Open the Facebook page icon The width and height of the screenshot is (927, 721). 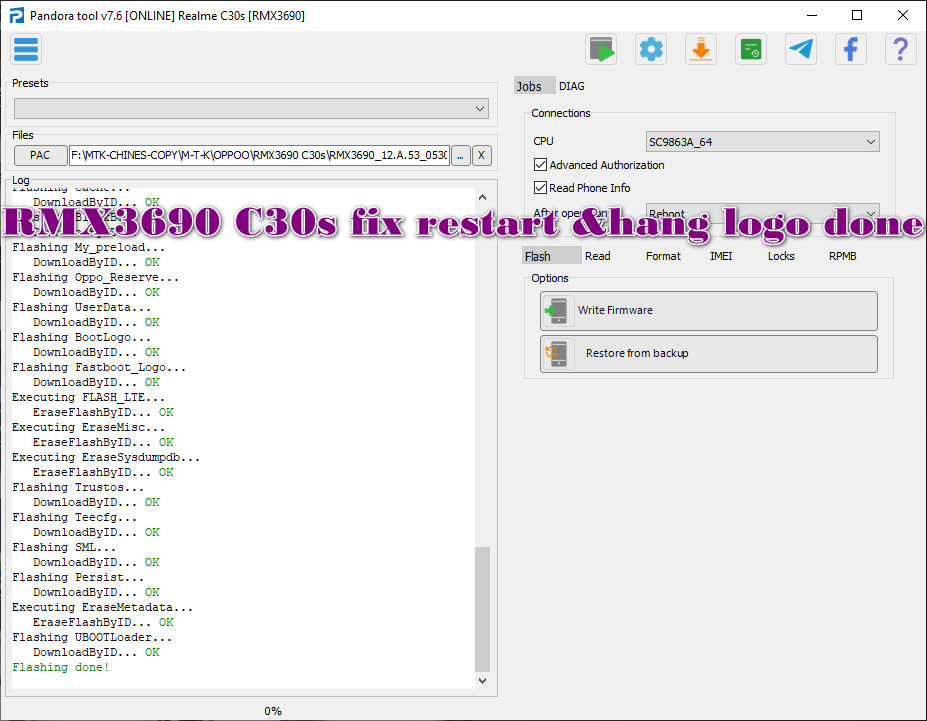(851, 49)
